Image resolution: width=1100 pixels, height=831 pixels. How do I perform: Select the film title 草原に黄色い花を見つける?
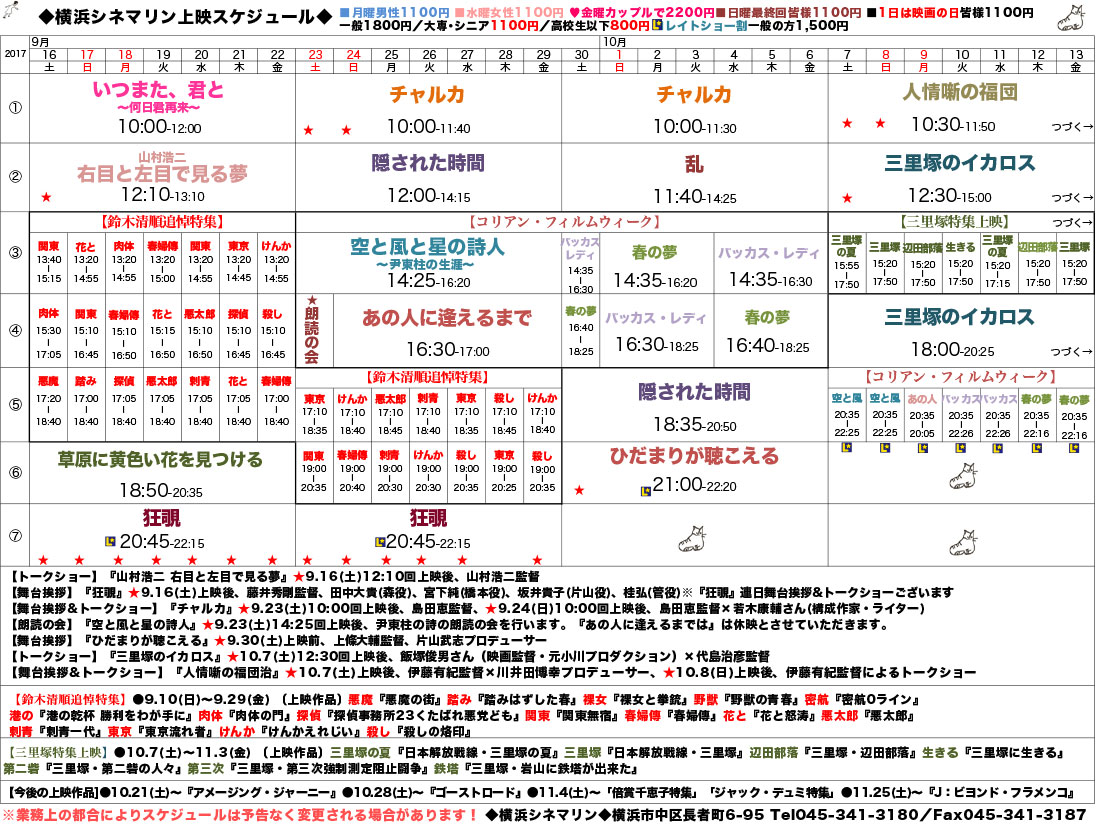[160, 459]
